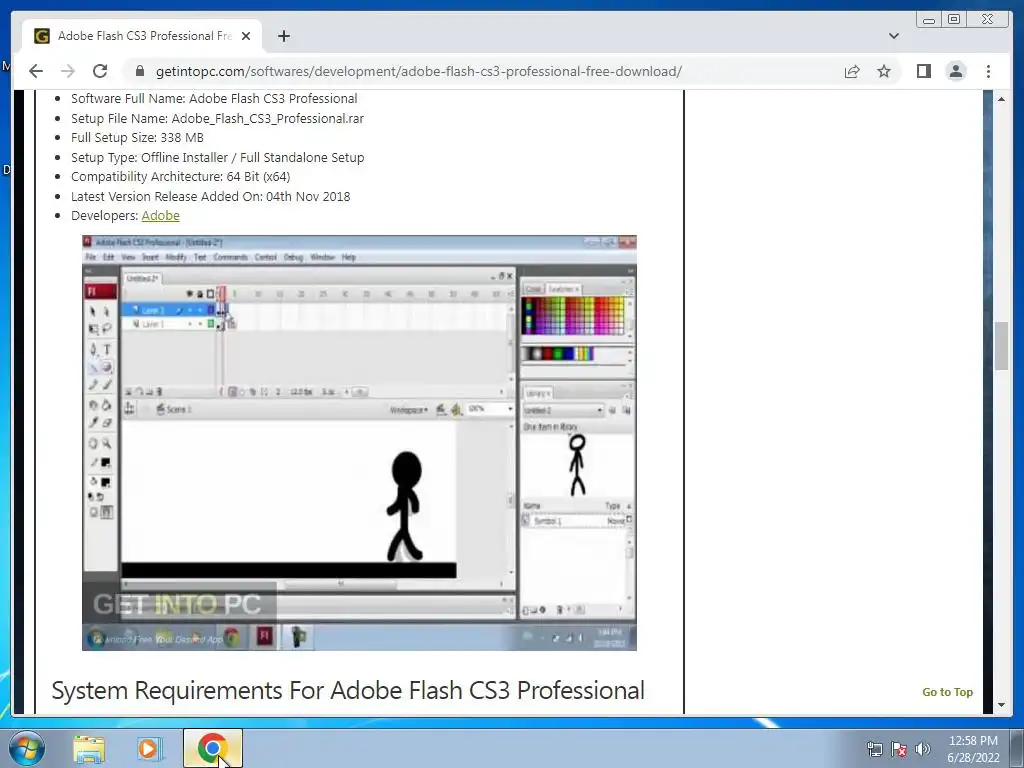Share this page using the share icon
This screenshot has height=768, width=1024.
click(x=852, y=71)
